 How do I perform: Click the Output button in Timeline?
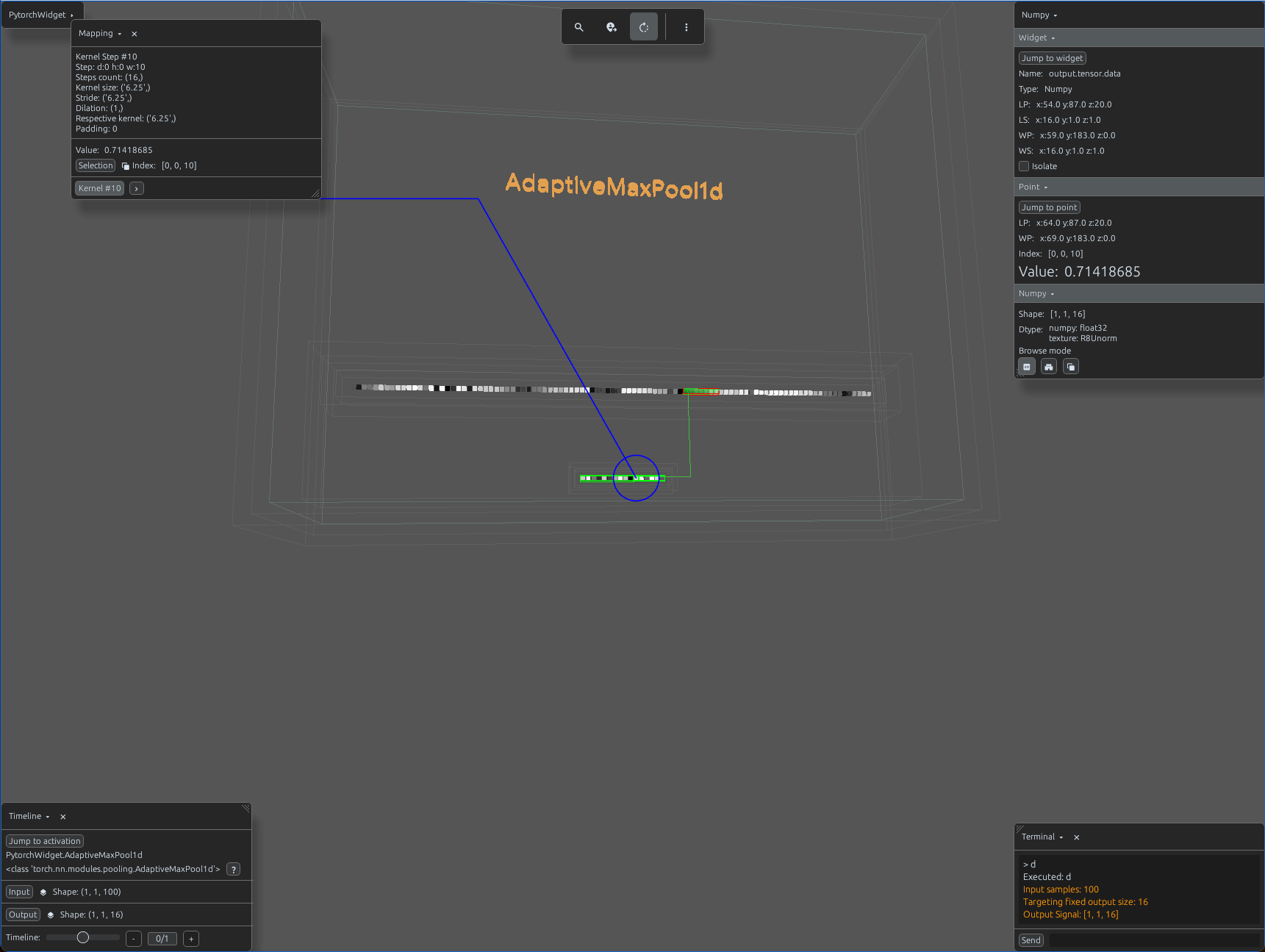(23, 915)
